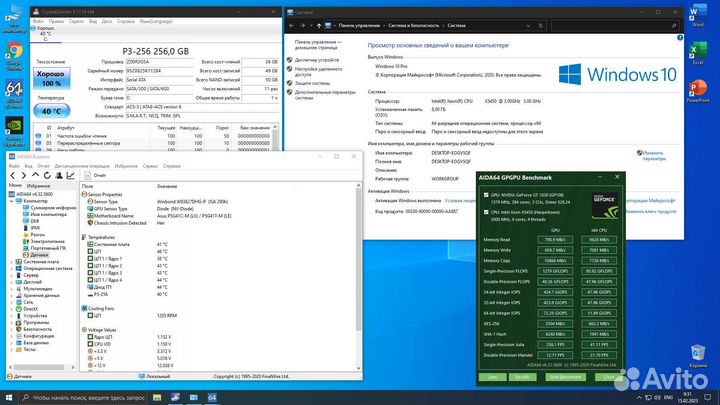The width and height of the screenshot is (720, 405).
Task: Click Save button in GPGPU Benchmark
Action: [493, 377]
